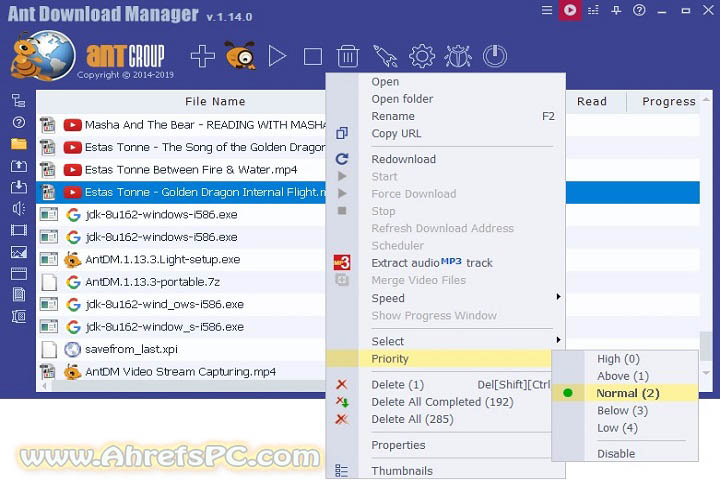720x480 pixels.
Task: Select the images picture sidebar category
Action: [19, 252]
